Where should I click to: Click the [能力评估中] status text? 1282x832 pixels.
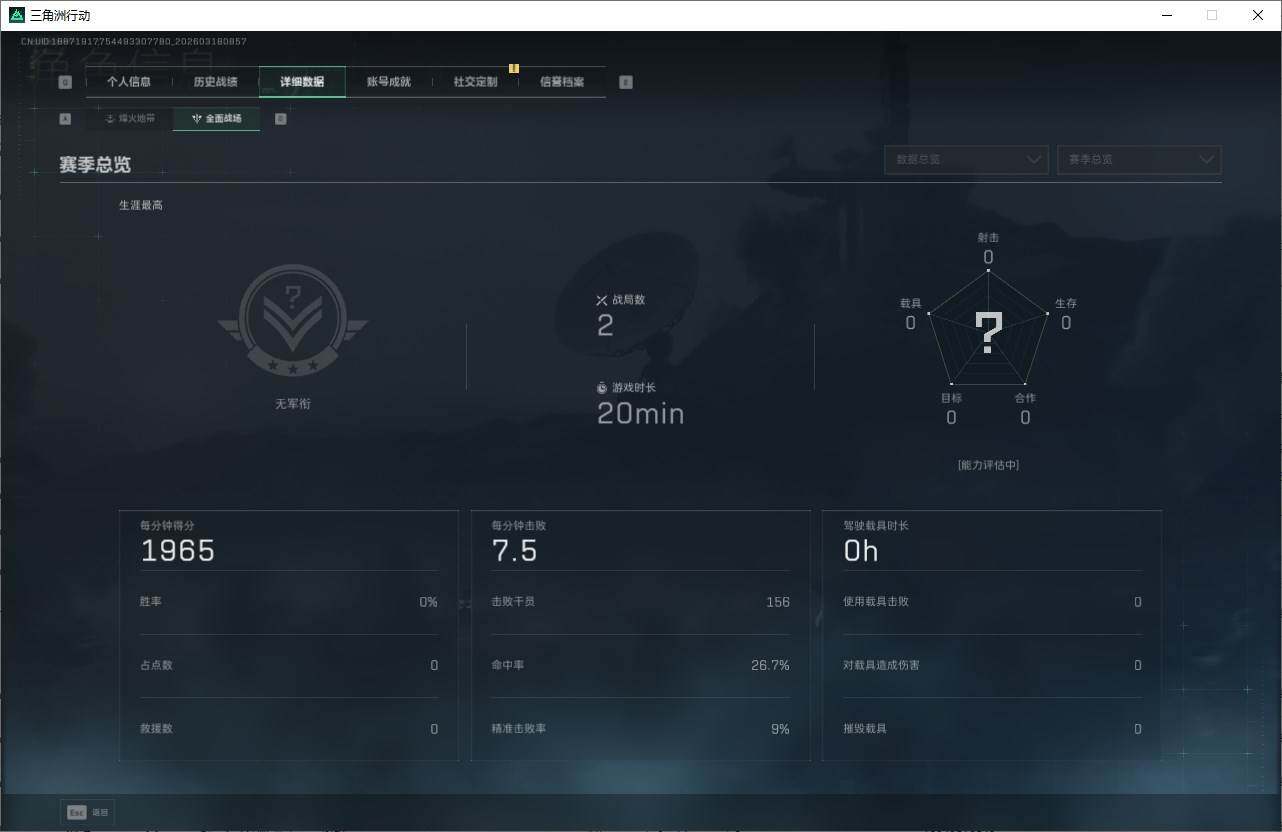988,465
